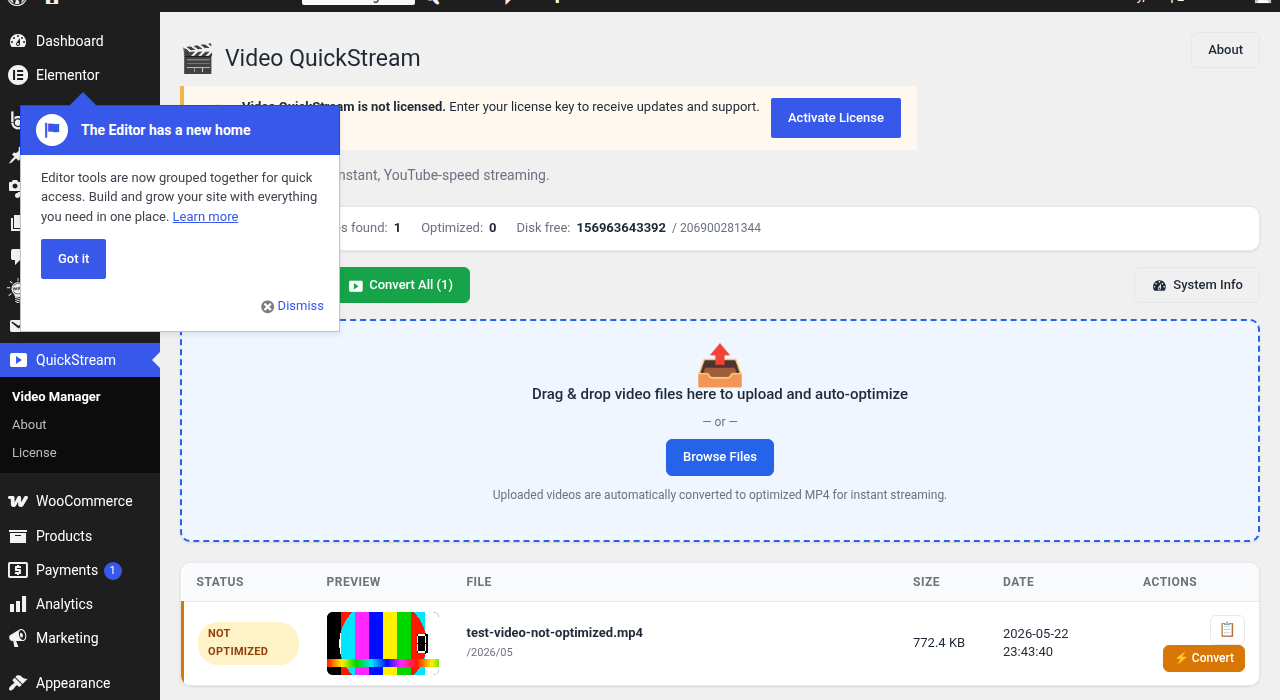Viewport: 1280px width, 700px height.
Task: Click the /2026/05 folder path text
Action: (489, 653)
